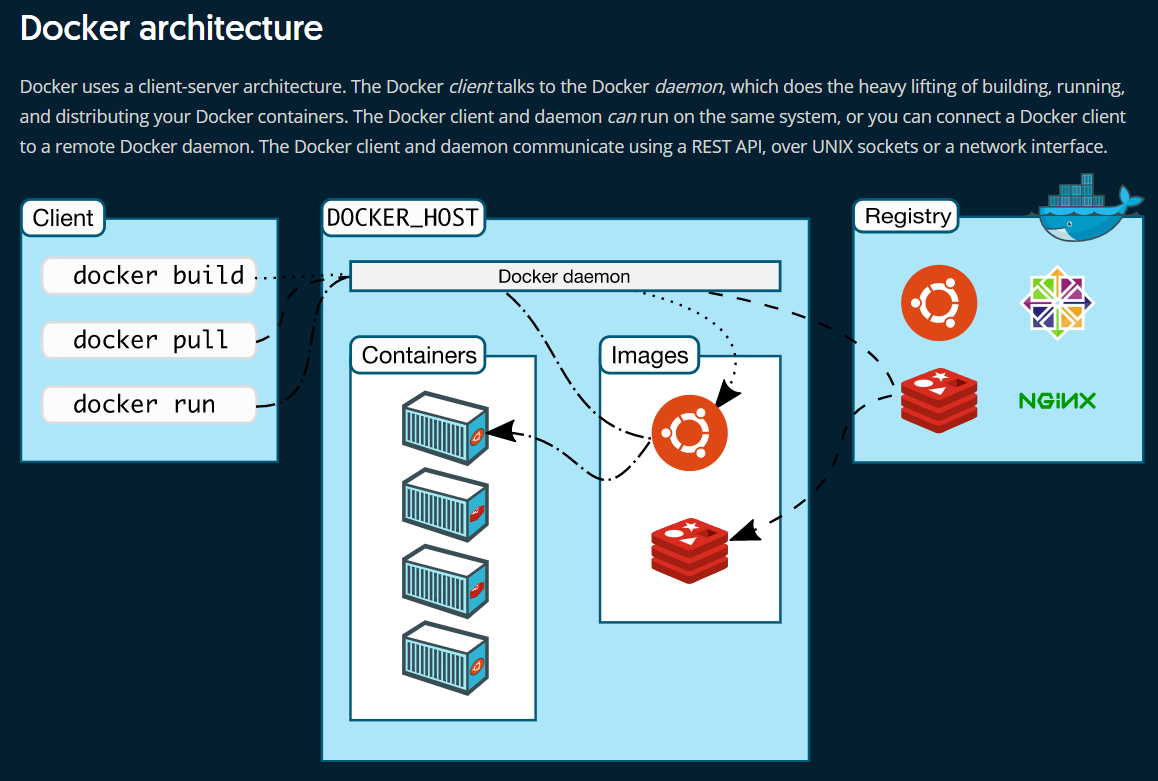Select the topmost container icon under Containers
This screenshot has width=1158, height=781.
coord(445,430)
